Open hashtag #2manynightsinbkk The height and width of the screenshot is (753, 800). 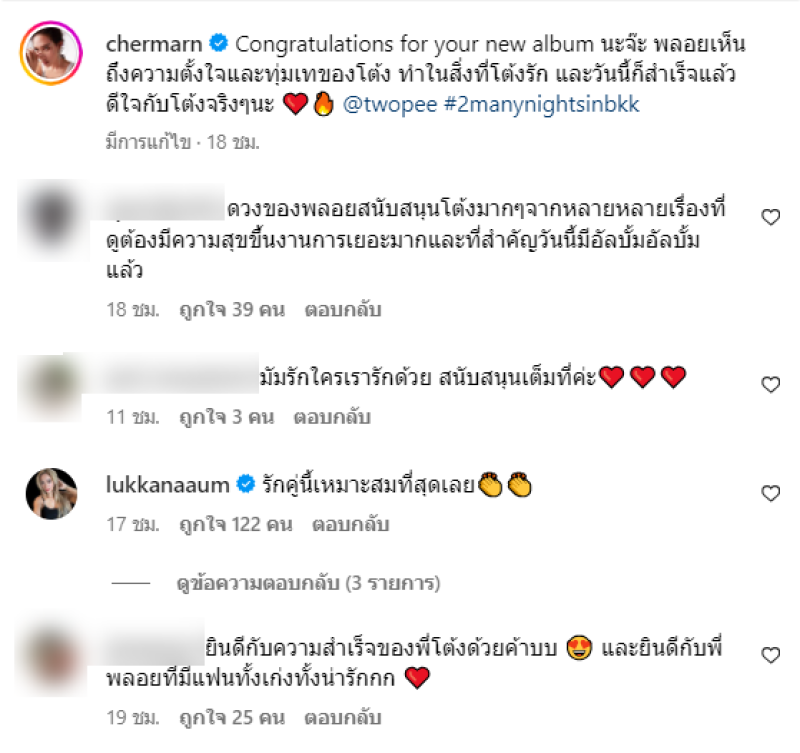coord(541,105)
